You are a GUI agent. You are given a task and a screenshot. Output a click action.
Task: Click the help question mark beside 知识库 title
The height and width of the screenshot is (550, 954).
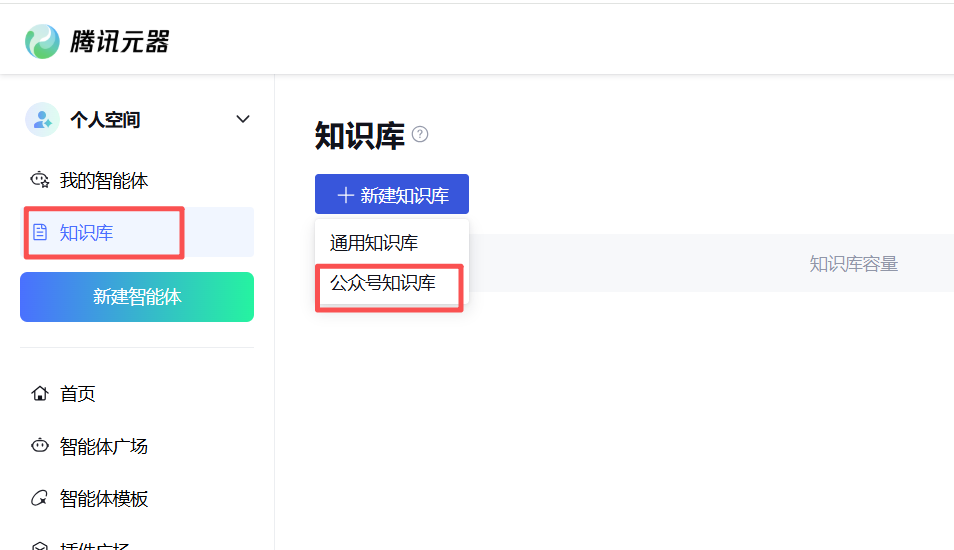420,134
